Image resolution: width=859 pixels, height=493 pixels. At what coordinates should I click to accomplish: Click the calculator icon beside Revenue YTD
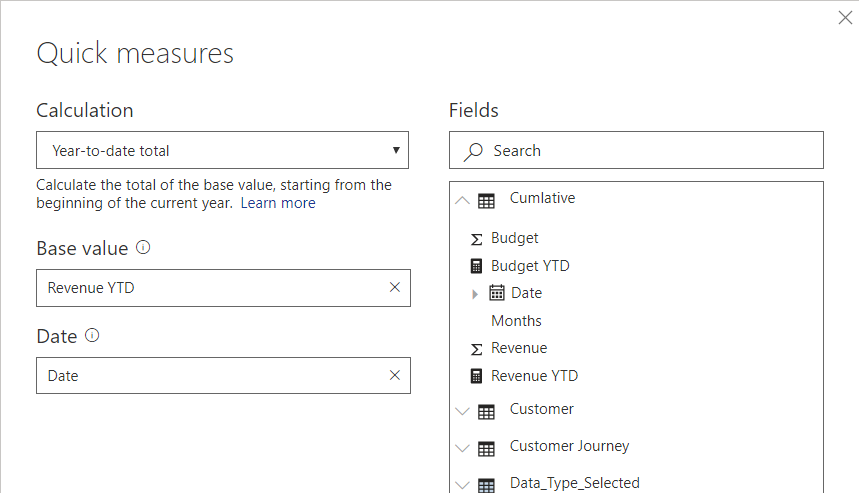point(477,376)
